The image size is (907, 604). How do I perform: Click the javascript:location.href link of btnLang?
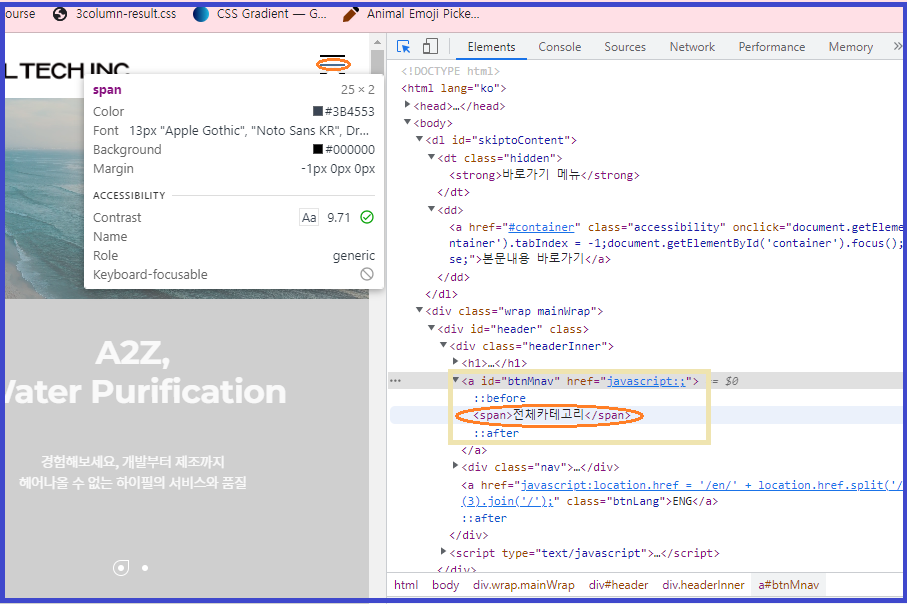point(711,485)
